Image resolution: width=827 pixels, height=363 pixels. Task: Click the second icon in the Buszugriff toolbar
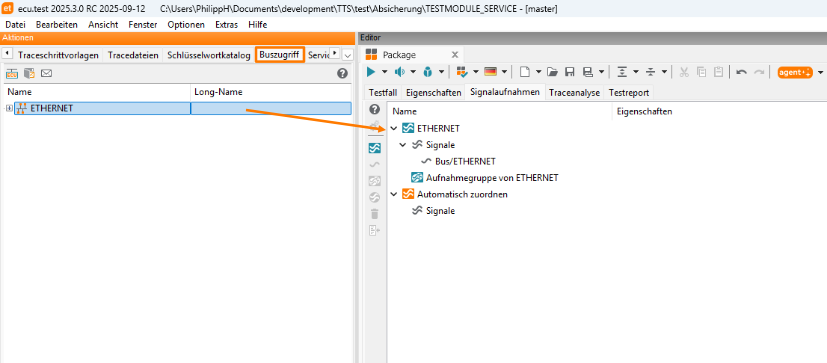click(x=30, y=73)
